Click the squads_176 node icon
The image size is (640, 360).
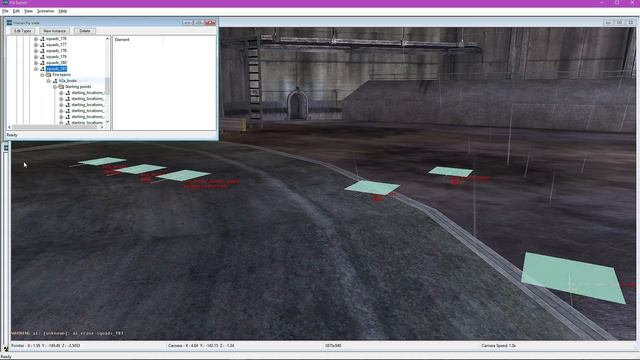point(42,39)
